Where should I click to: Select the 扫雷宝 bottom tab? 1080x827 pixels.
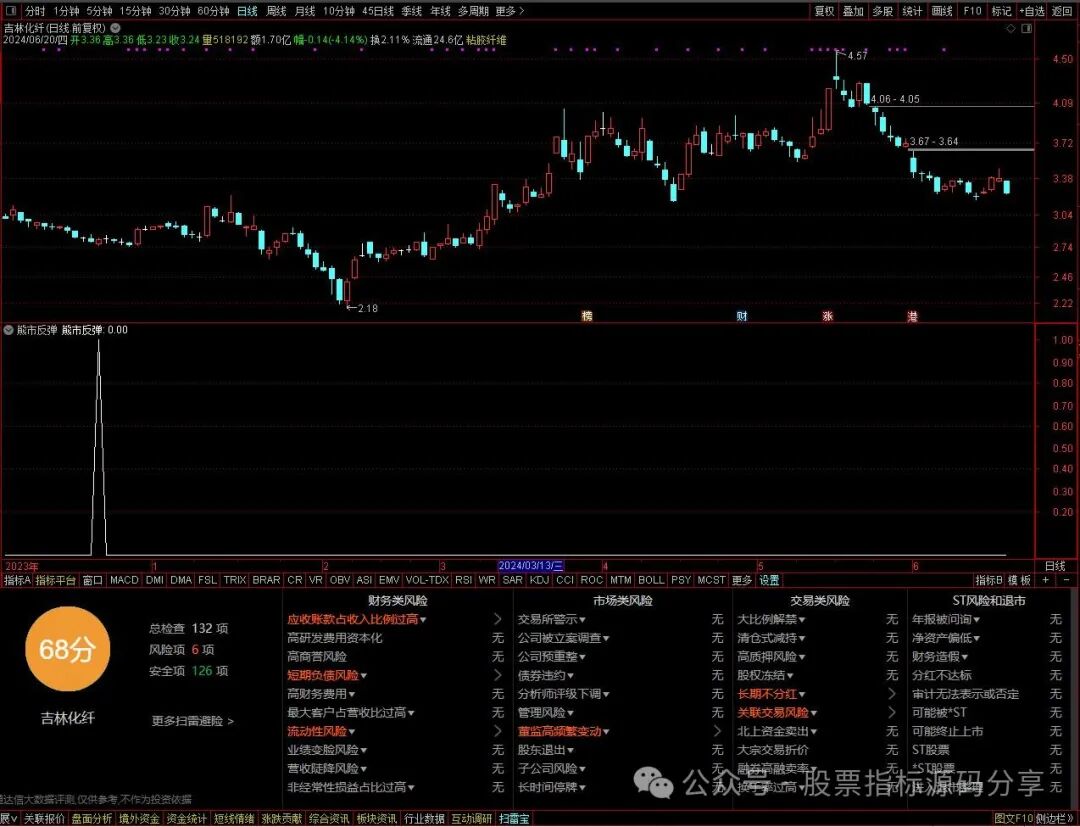pyautogui.click(x=515, y=819)
